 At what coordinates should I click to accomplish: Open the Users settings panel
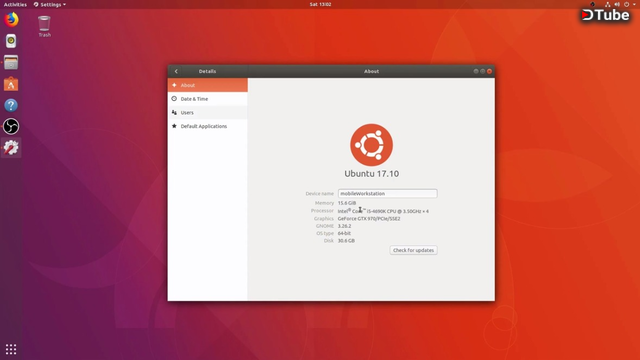coord(207,113)
